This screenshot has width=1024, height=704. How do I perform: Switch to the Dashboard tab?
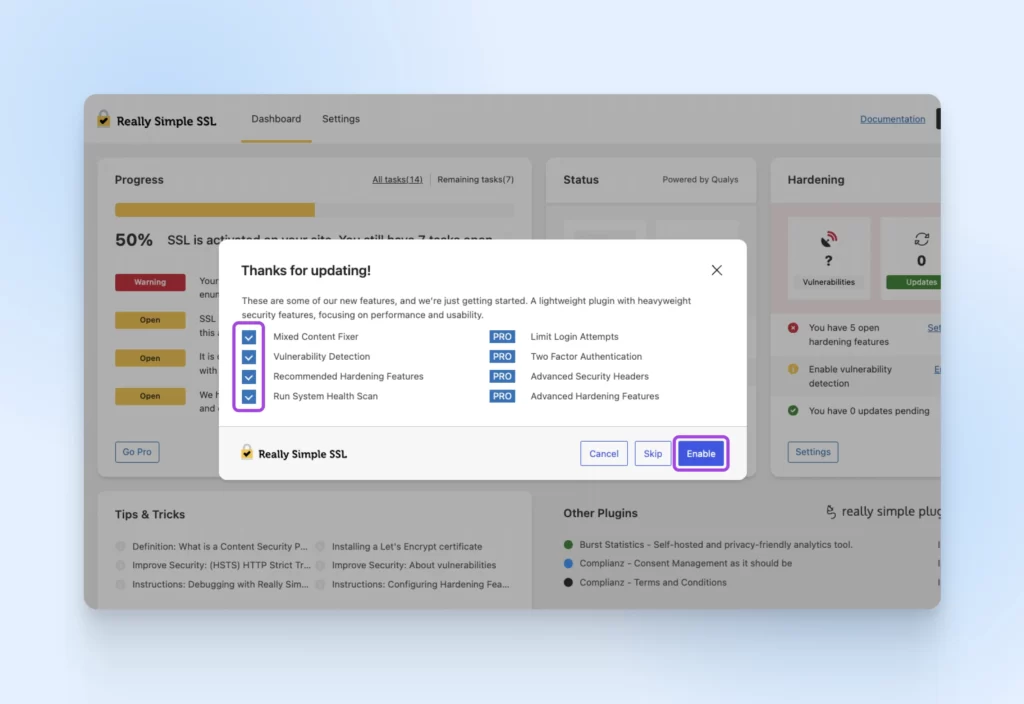(x=276, y=119)
